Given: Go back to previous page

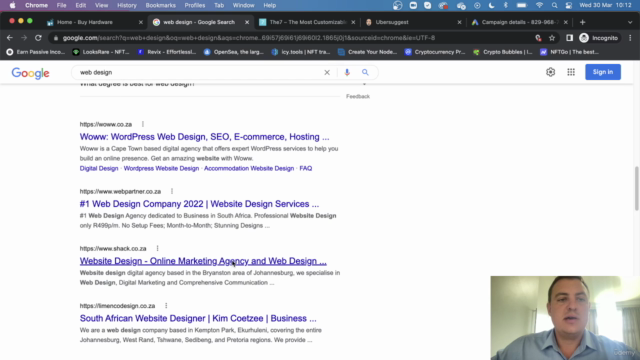Looking at the screenshot, I should tap(10, 38).
